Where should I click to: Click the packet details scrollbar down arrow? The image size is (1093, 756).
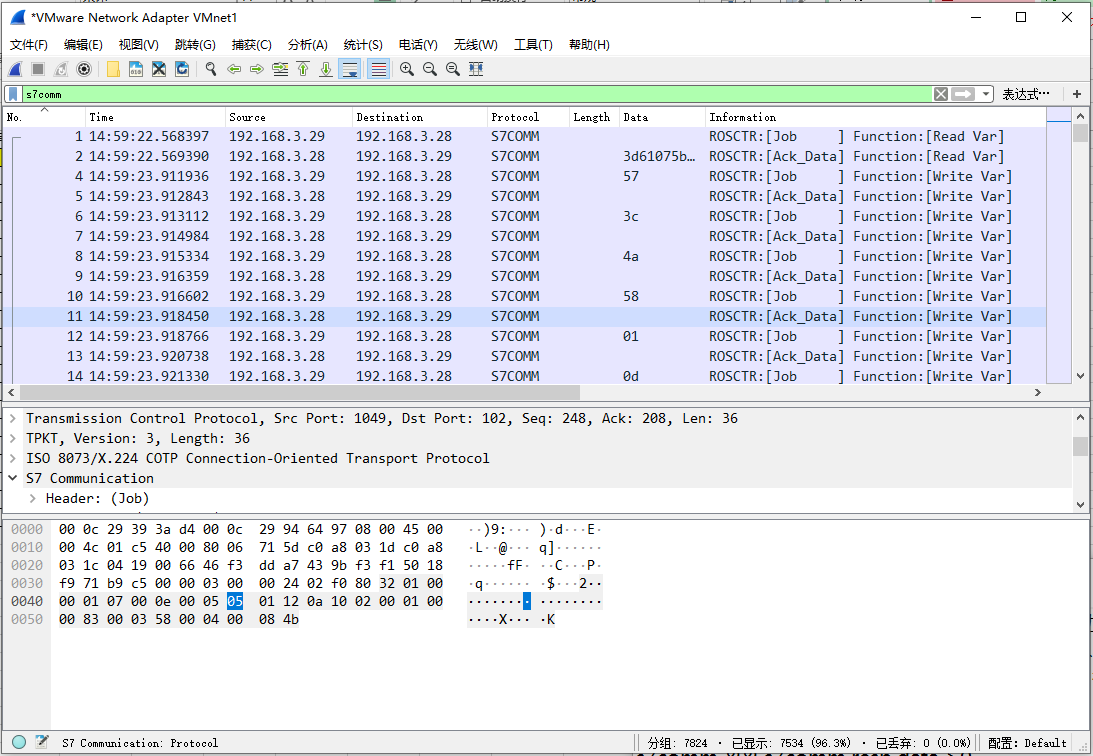pyautogui.click(x=1080, y=504)
